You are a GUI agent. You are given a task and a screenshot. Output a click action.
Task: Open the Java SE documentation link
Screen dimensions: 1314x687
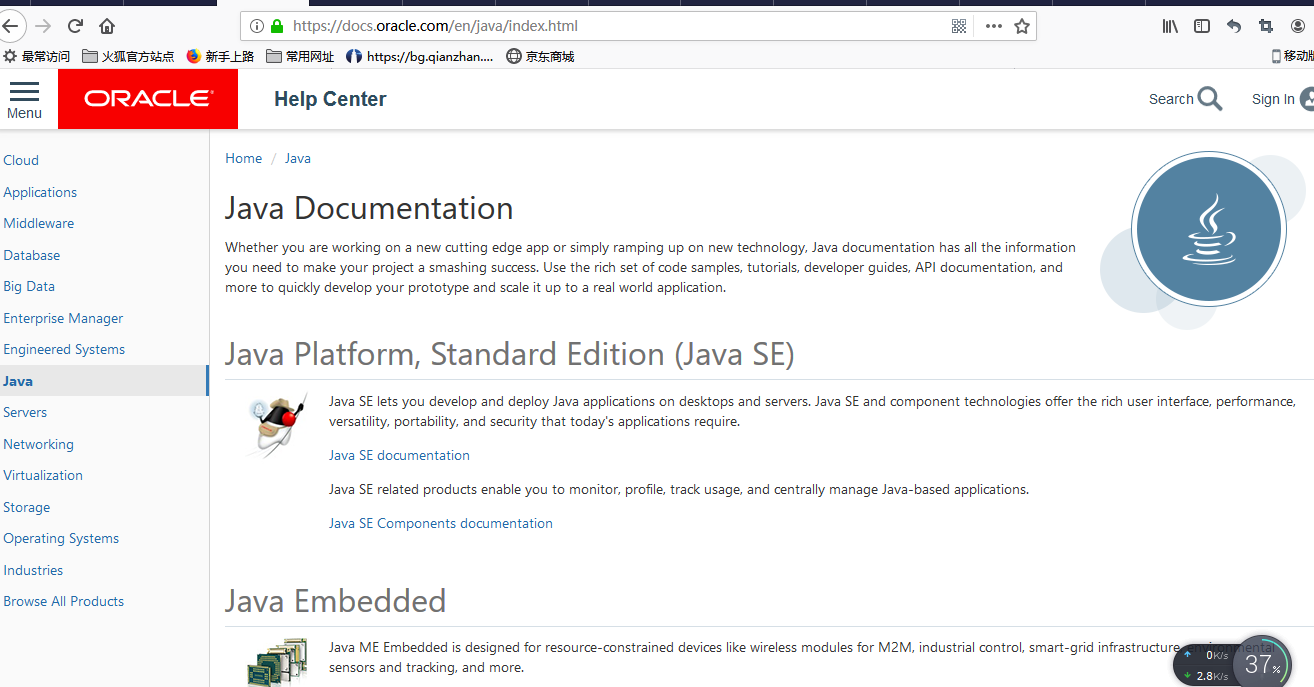tap(399, 455)
